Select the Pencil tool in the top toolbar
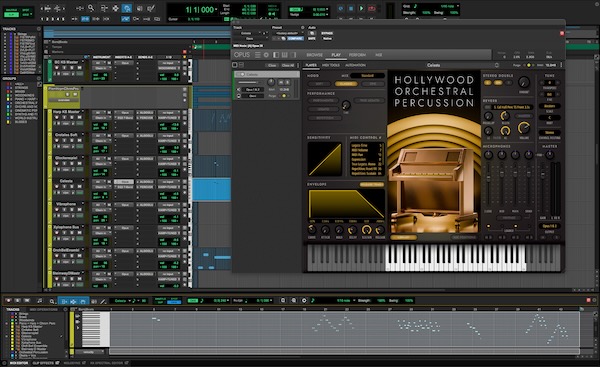The width and height of the screenshot is (600, 367). click(151, 8)
